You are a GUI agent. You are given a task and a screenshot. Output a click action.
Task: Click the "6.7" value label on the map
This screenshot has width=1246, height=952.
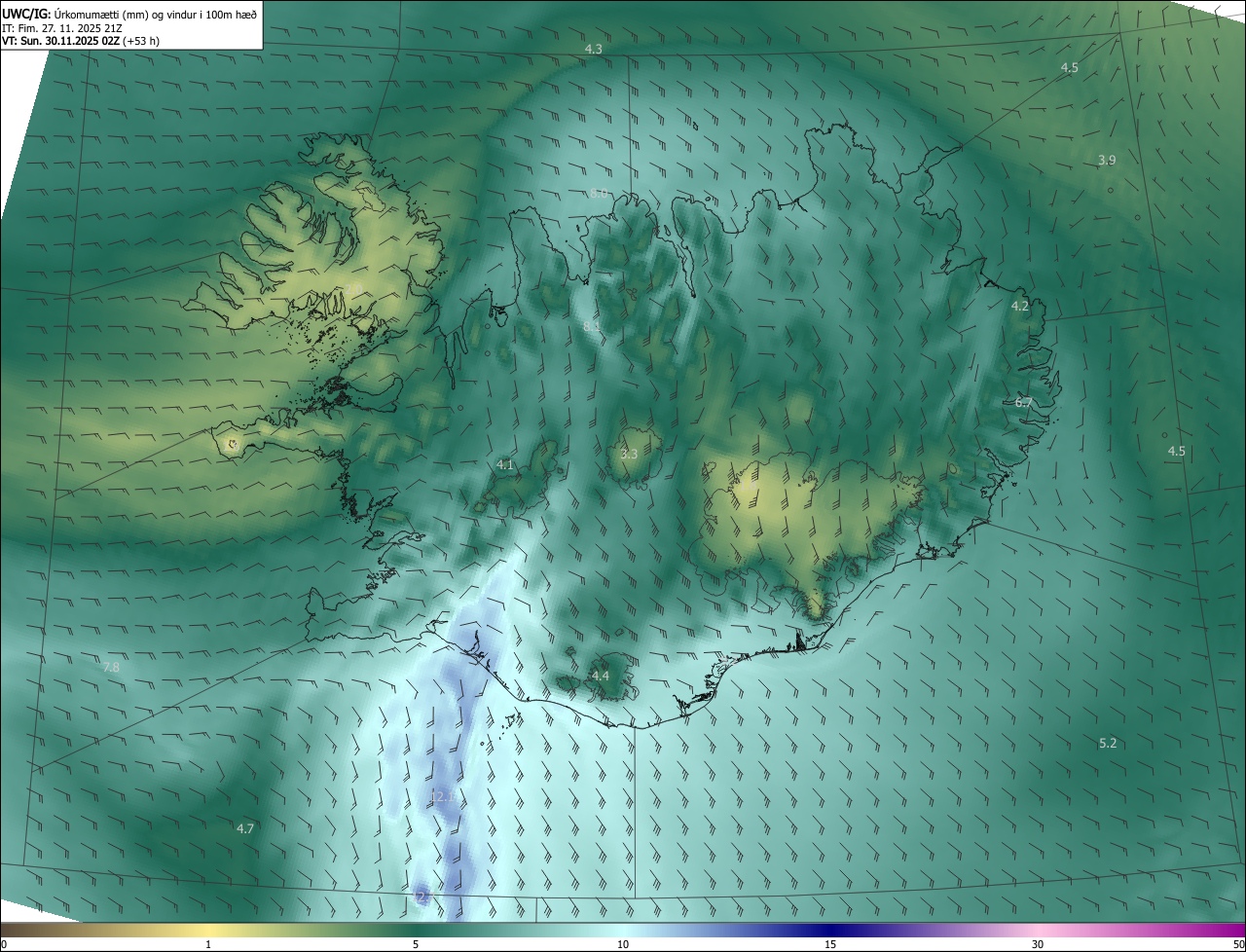1024,402
